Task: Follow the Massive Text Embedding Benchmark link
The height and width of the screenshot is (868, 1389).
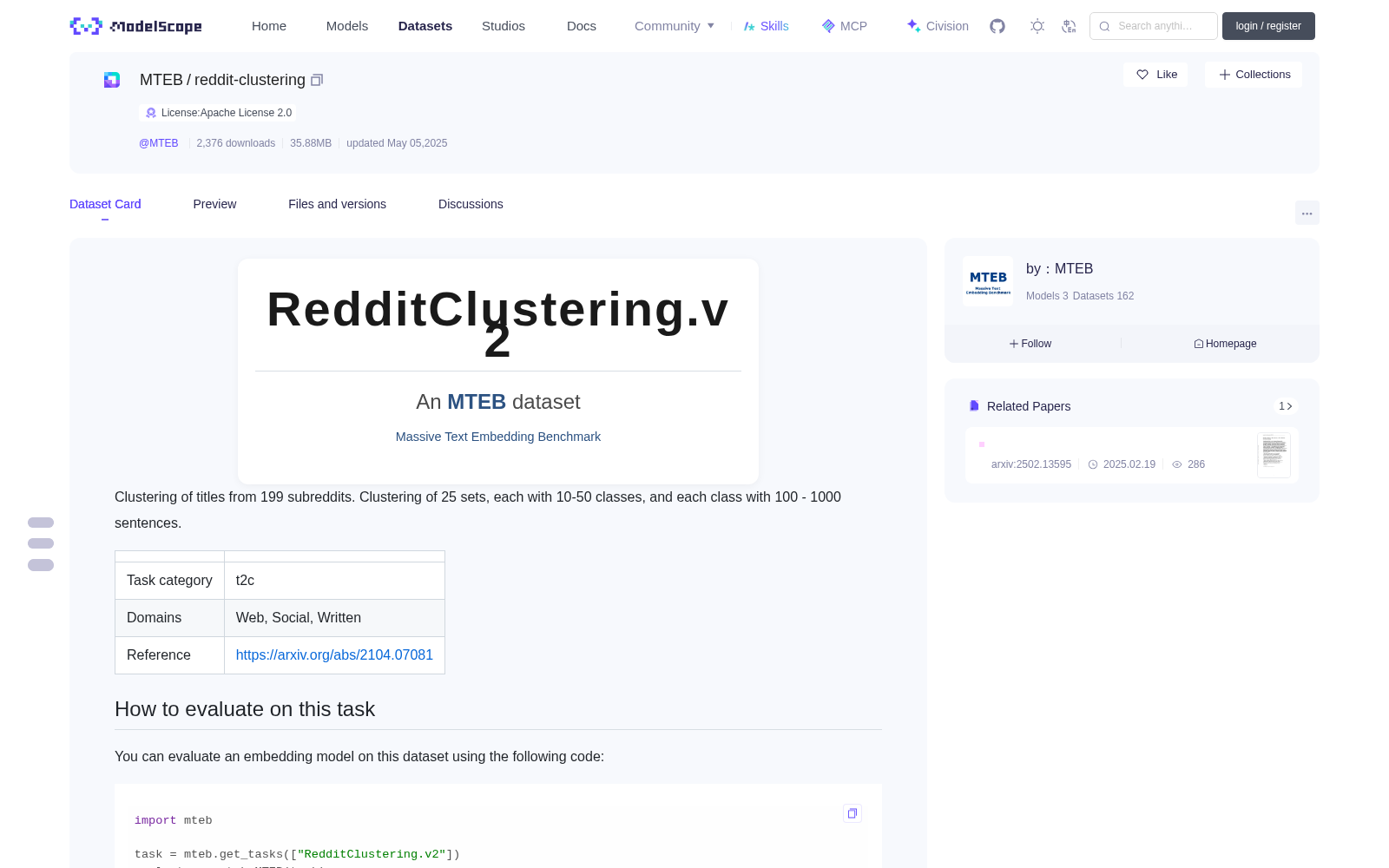Action: (x=498, y=437)
